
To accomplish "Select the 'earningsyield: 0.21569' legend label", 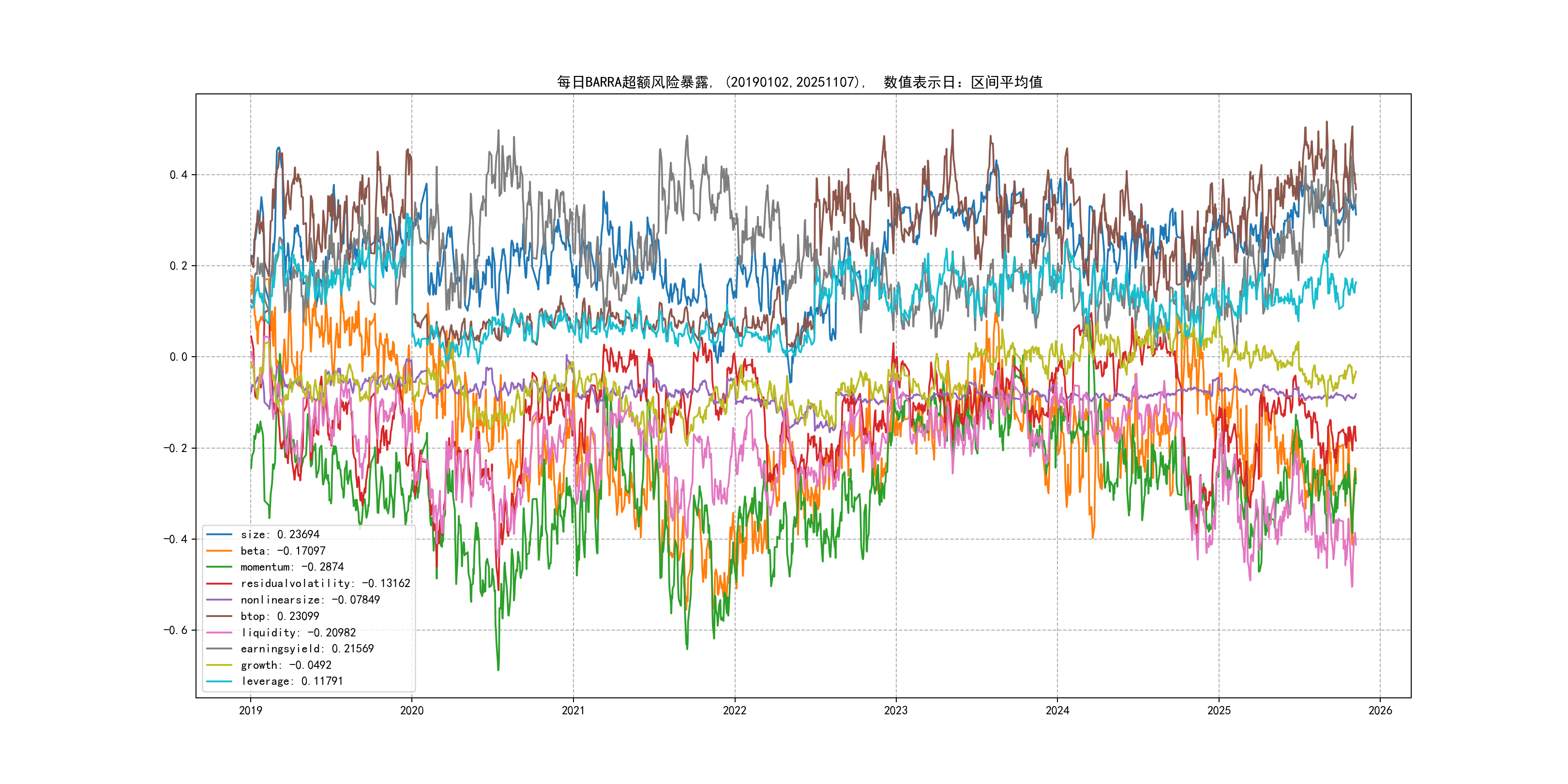I will [307, 649].
